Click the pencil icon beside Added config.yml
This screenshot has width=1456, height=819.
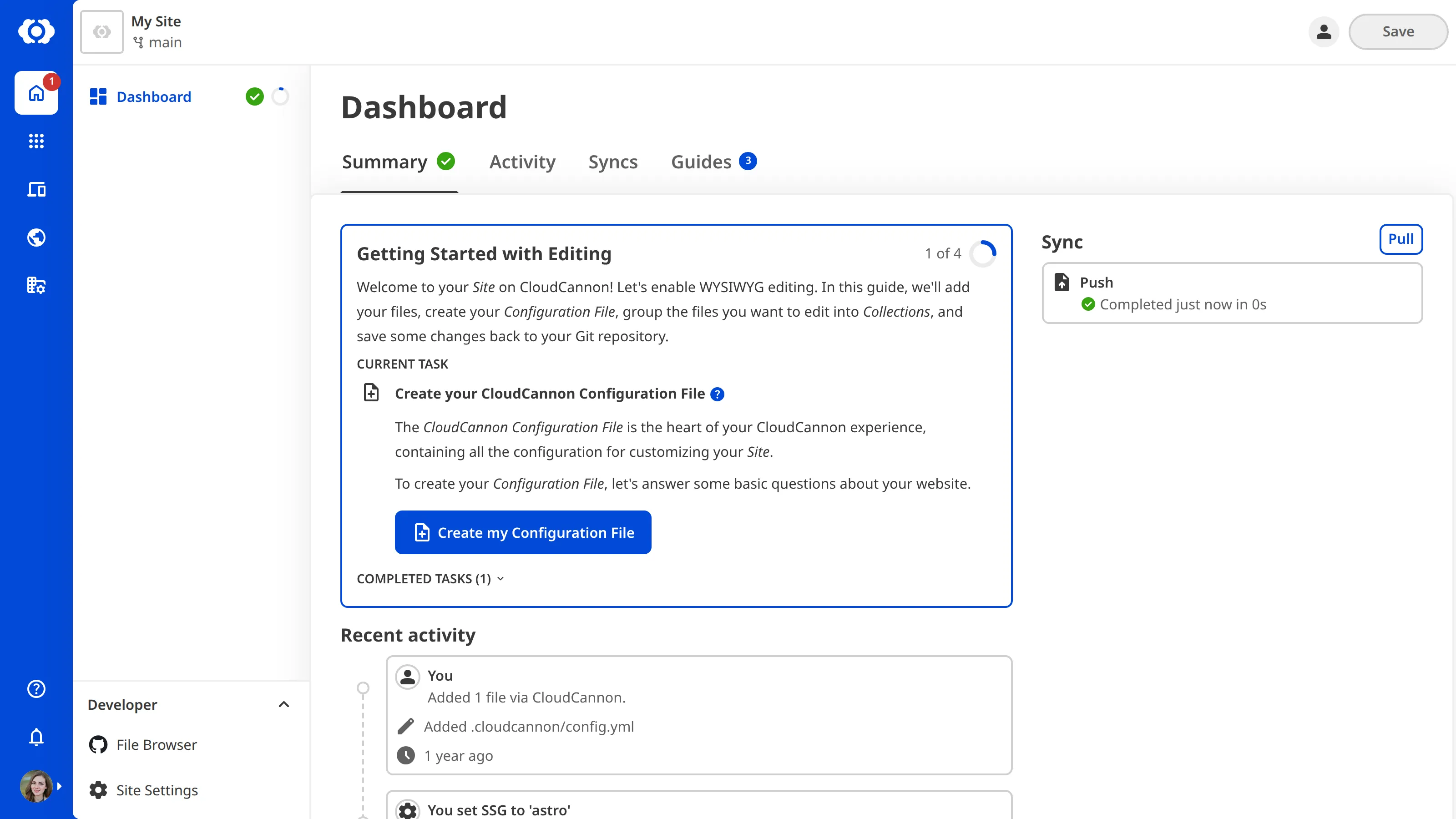click(405, 726)
